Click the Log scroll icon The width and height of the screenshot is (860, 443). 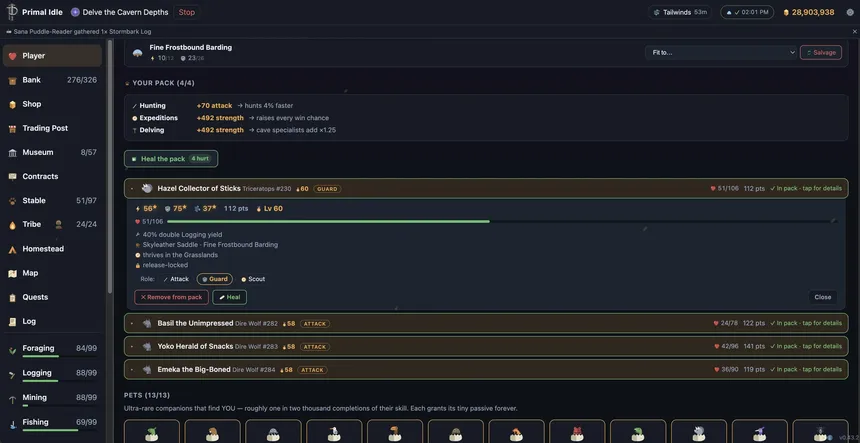pos(13,321)
